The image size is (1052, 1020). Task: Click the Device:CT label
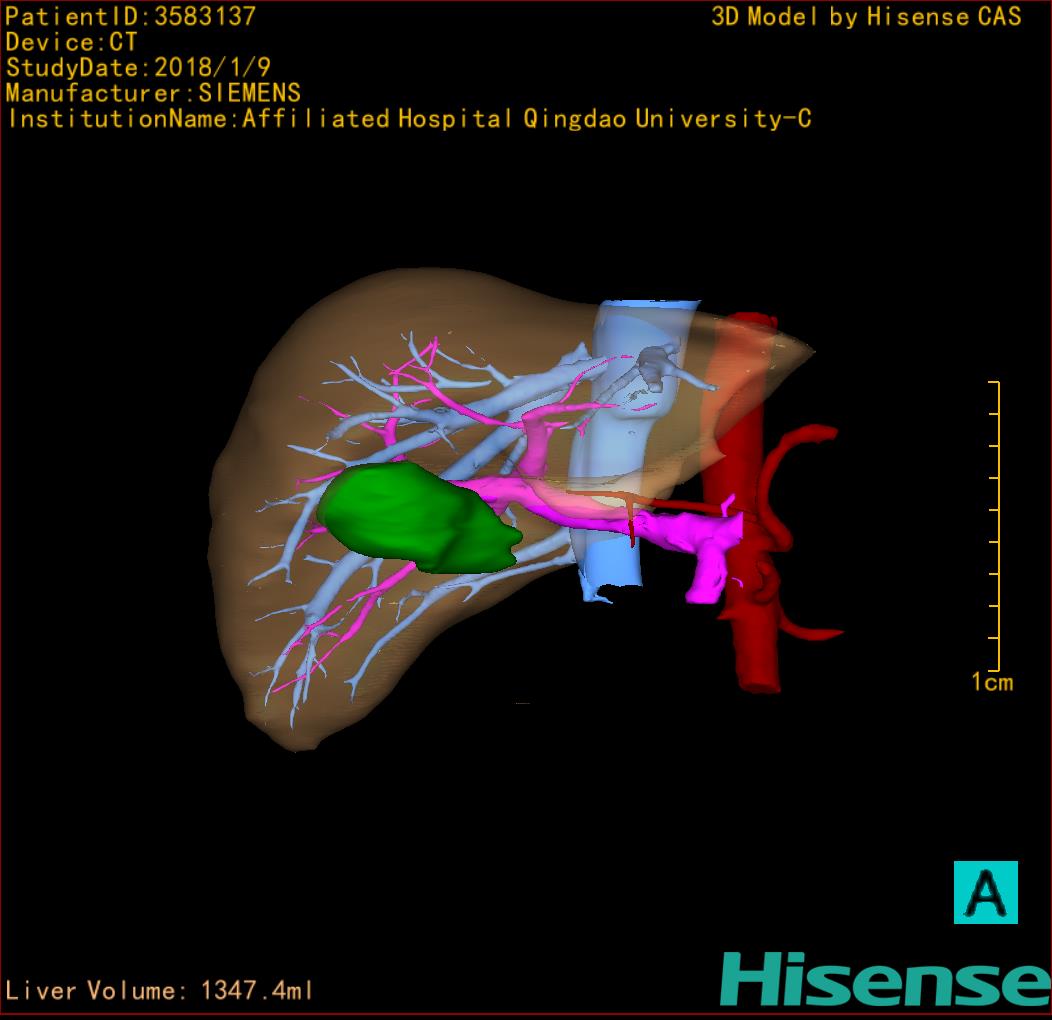(71, 42)
